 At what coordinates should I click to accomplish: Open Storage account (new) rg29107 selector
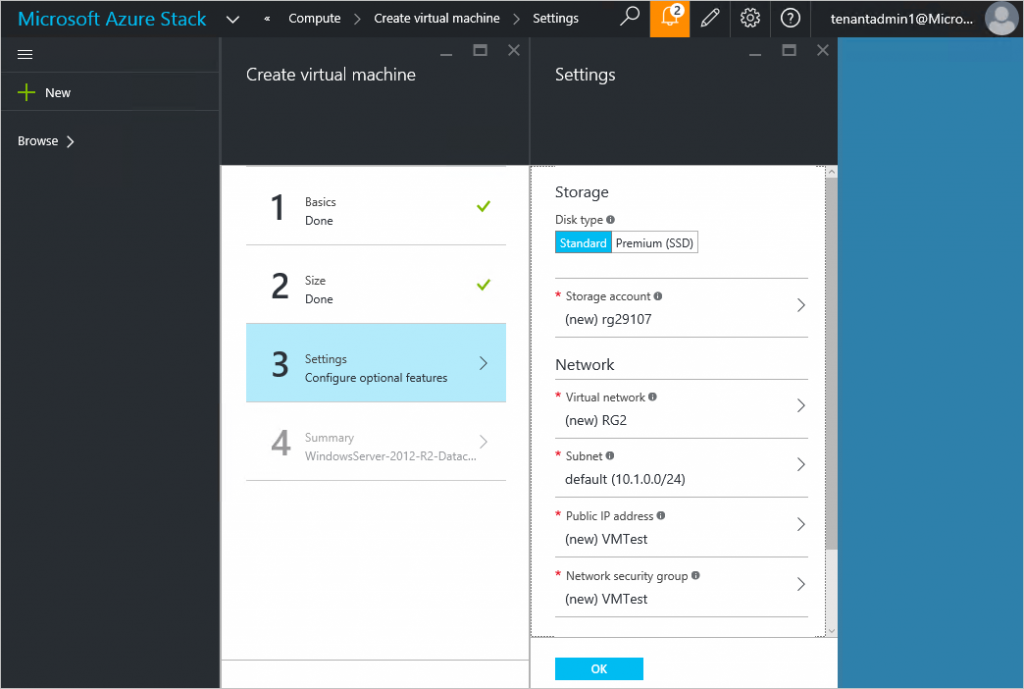[681, 308]
